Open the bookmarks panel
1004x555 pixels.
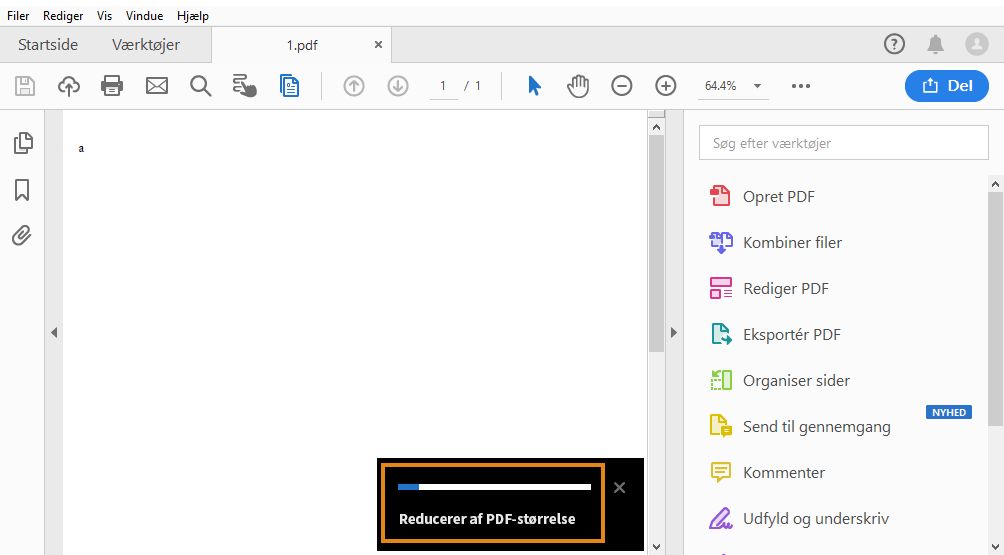pyautogui.click(x=22, y=190)
